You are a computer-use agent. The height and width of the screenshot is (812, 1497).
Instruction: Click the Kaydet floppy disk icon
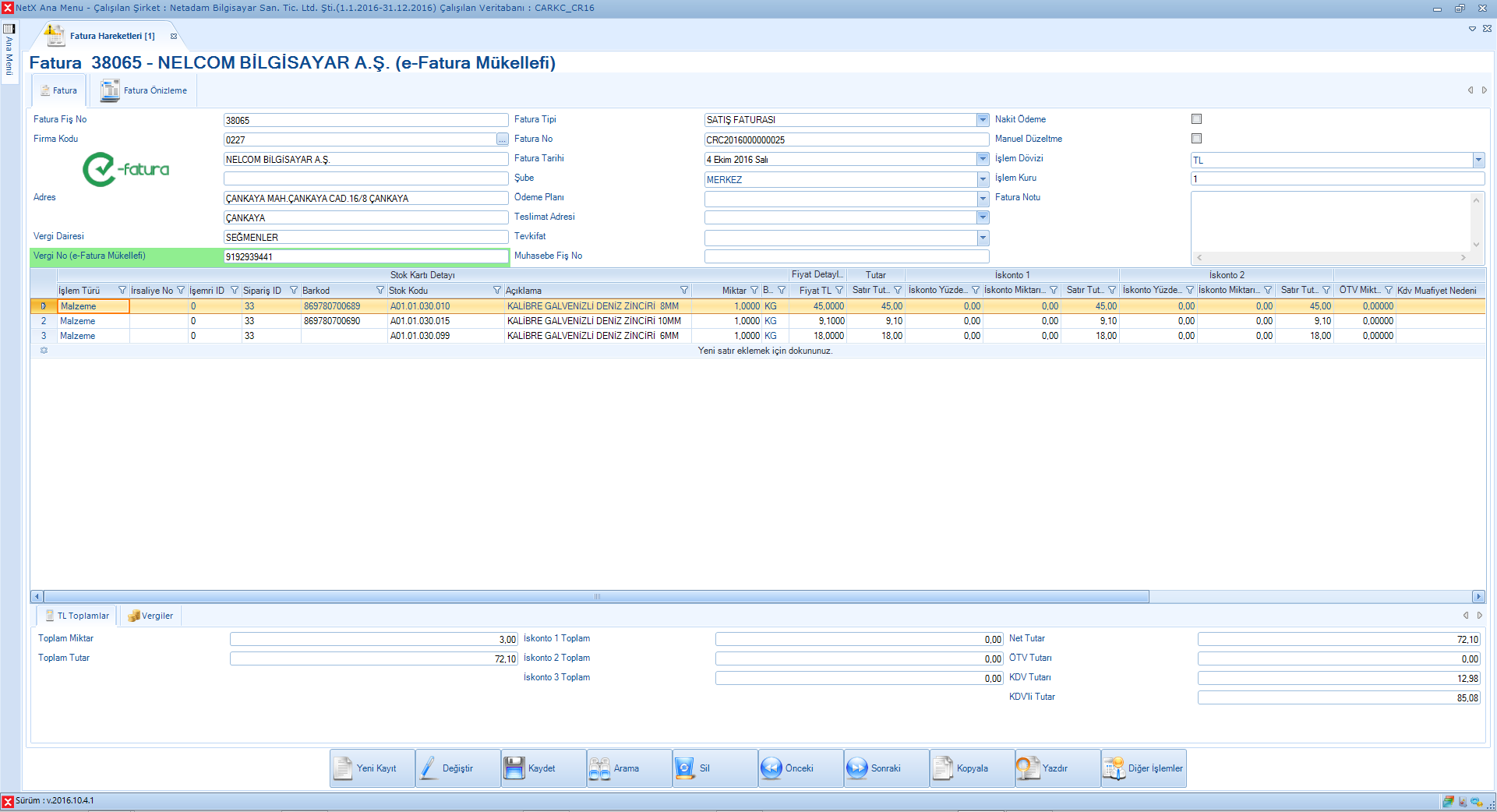(514, 768)
